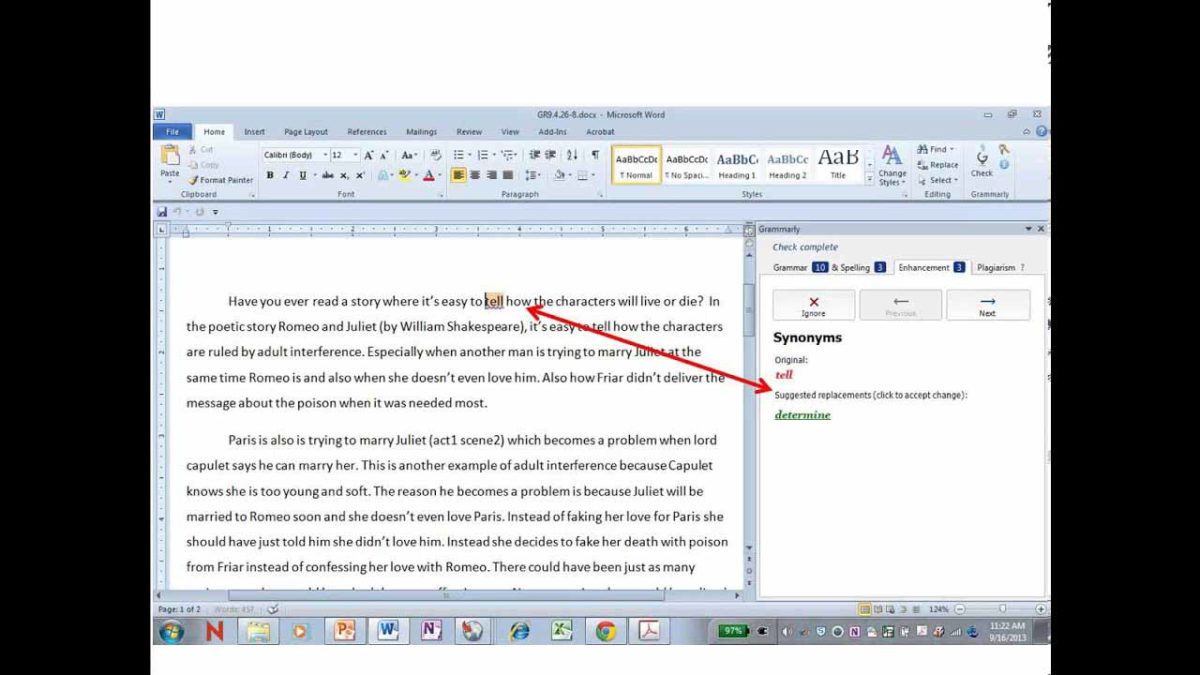This screenshot has width=1200, height=675.
Task: Open the font size dropdown
Action: (x=355, y=154)
